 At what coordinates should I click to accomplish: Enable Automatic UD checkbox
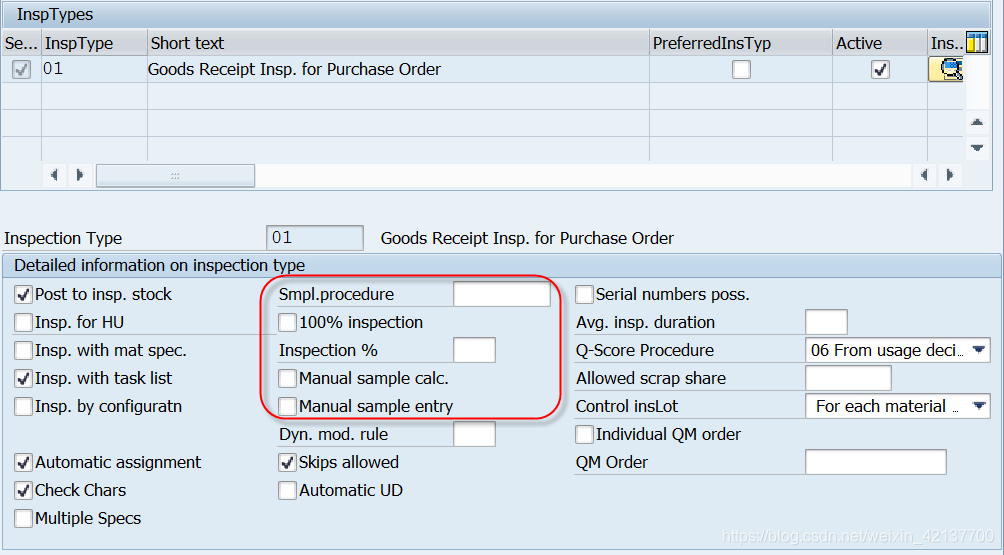287,490
